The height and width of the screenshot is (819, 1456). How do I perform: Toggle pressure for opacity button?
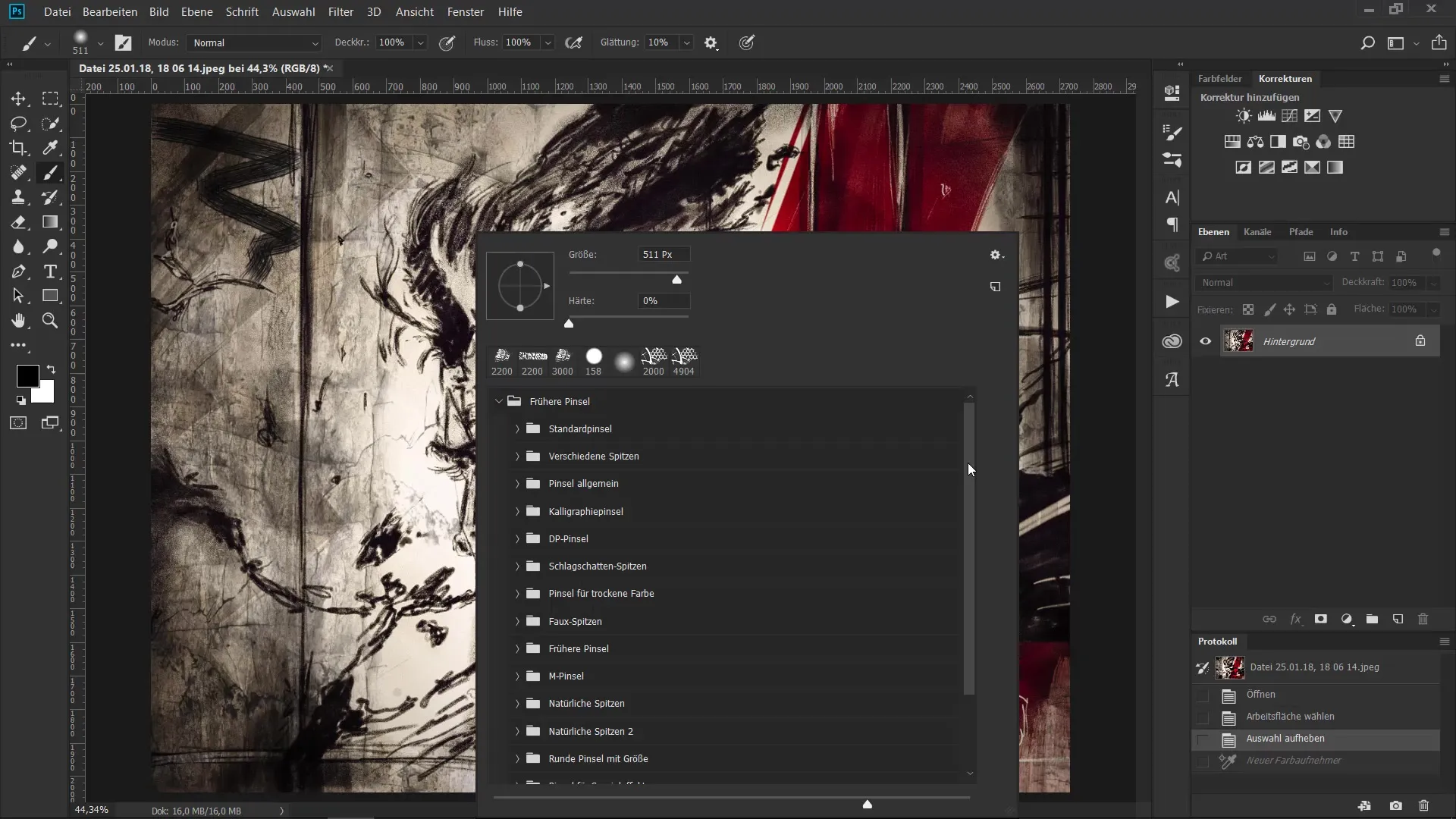point(447,43)
